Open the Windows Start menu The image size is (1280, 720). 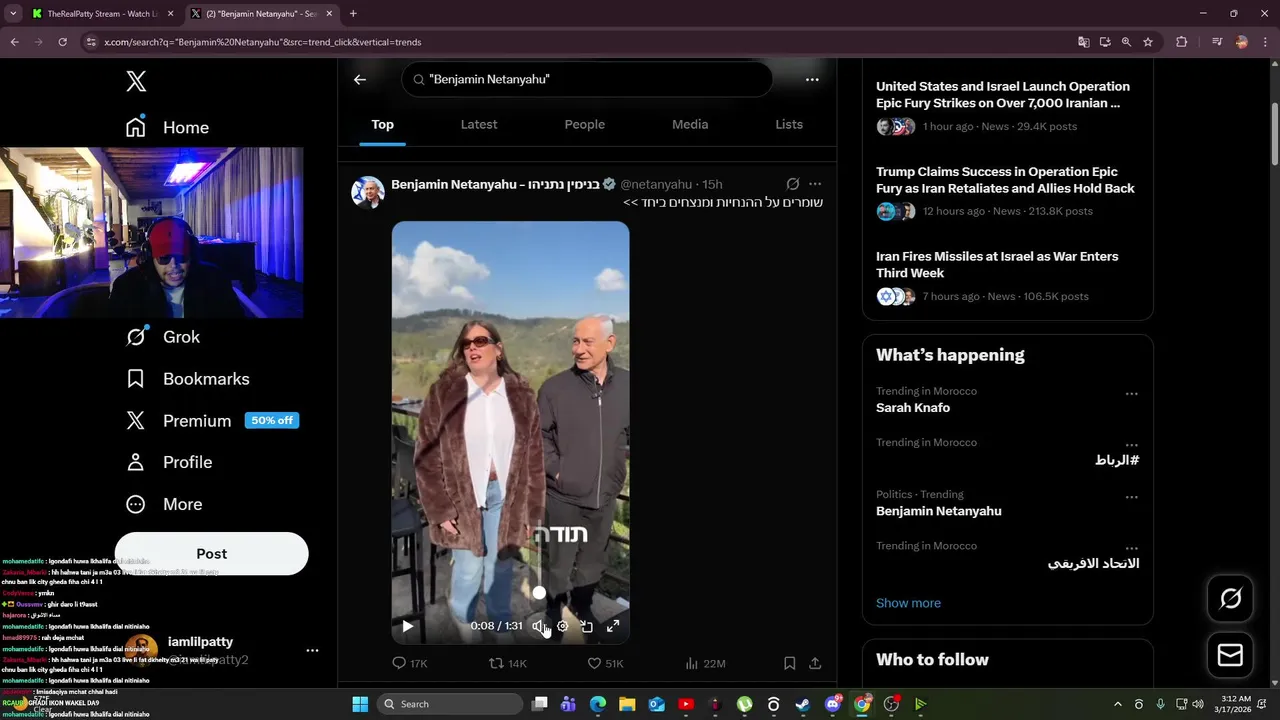click(360, 704)
